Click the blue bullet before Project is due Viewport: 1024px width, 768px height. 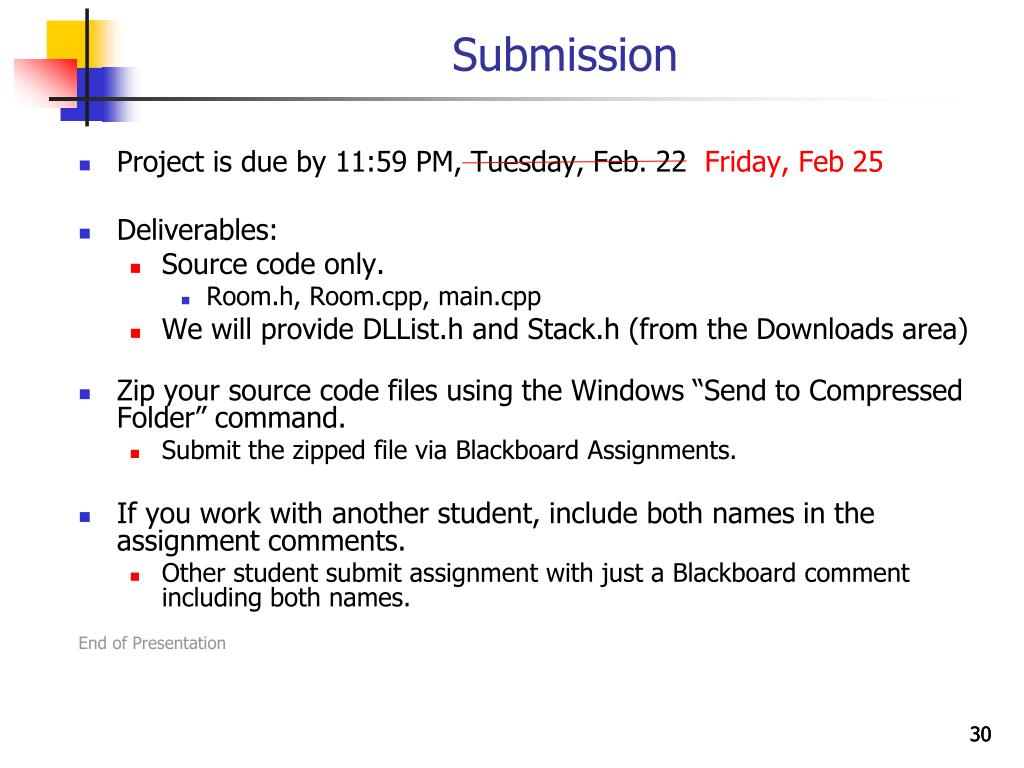pyautogui.click(x=85, y=165)
